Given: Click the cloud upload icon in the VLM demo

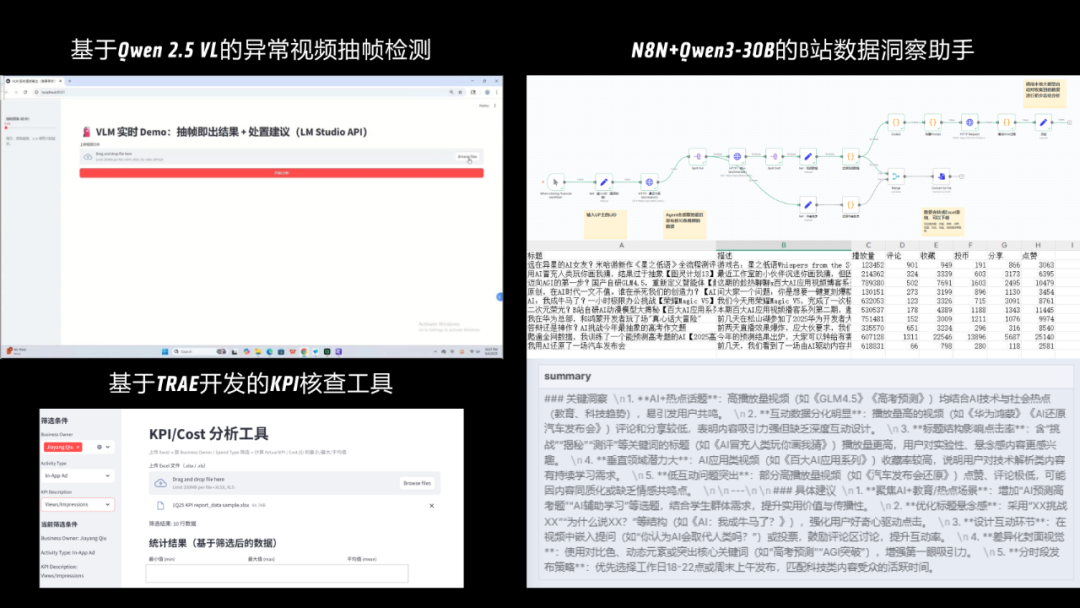Looking at the screenshot, I should coord(88,156).
